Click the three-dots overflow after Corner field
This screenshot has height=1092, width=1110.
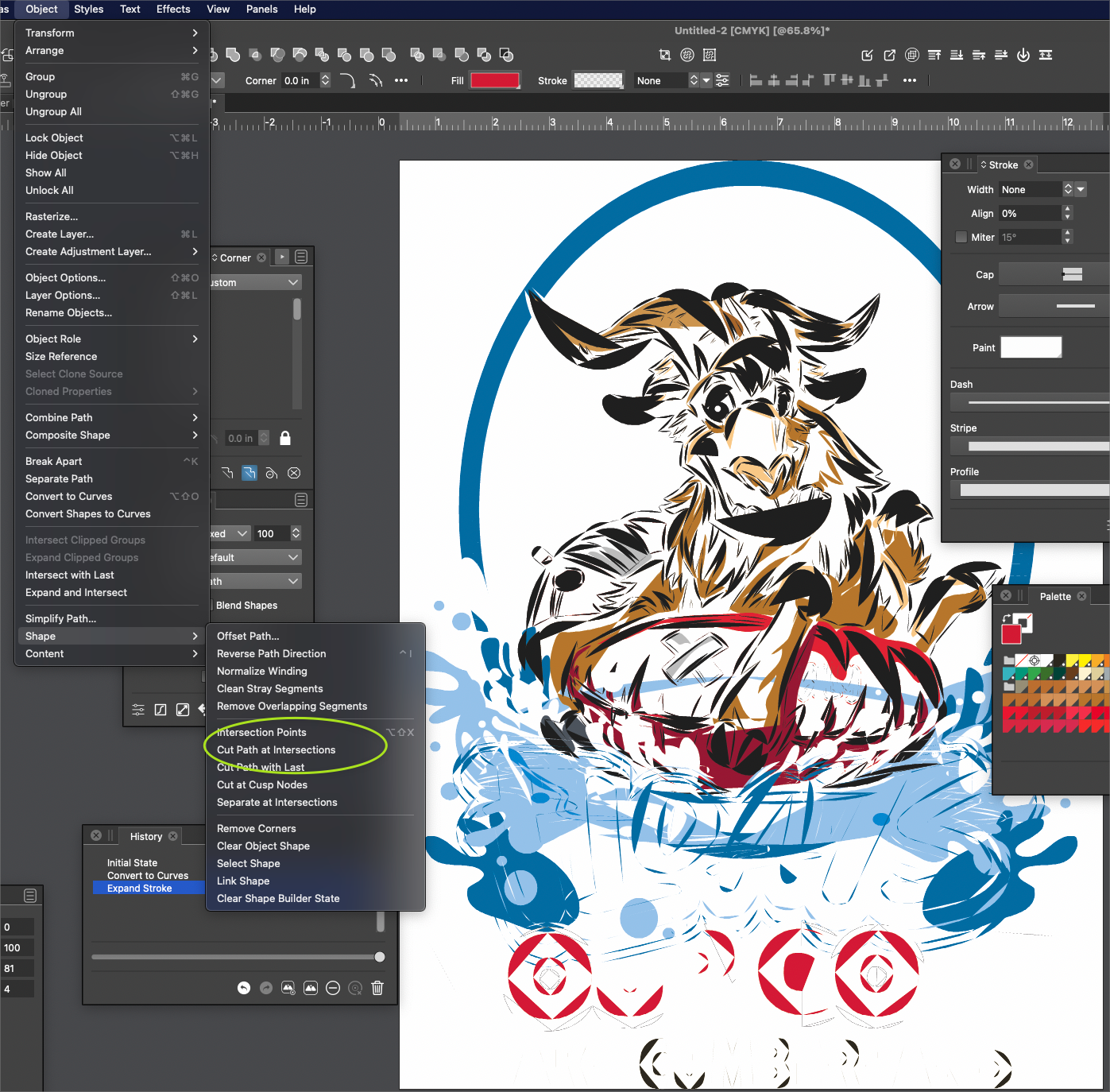[401, 80]
